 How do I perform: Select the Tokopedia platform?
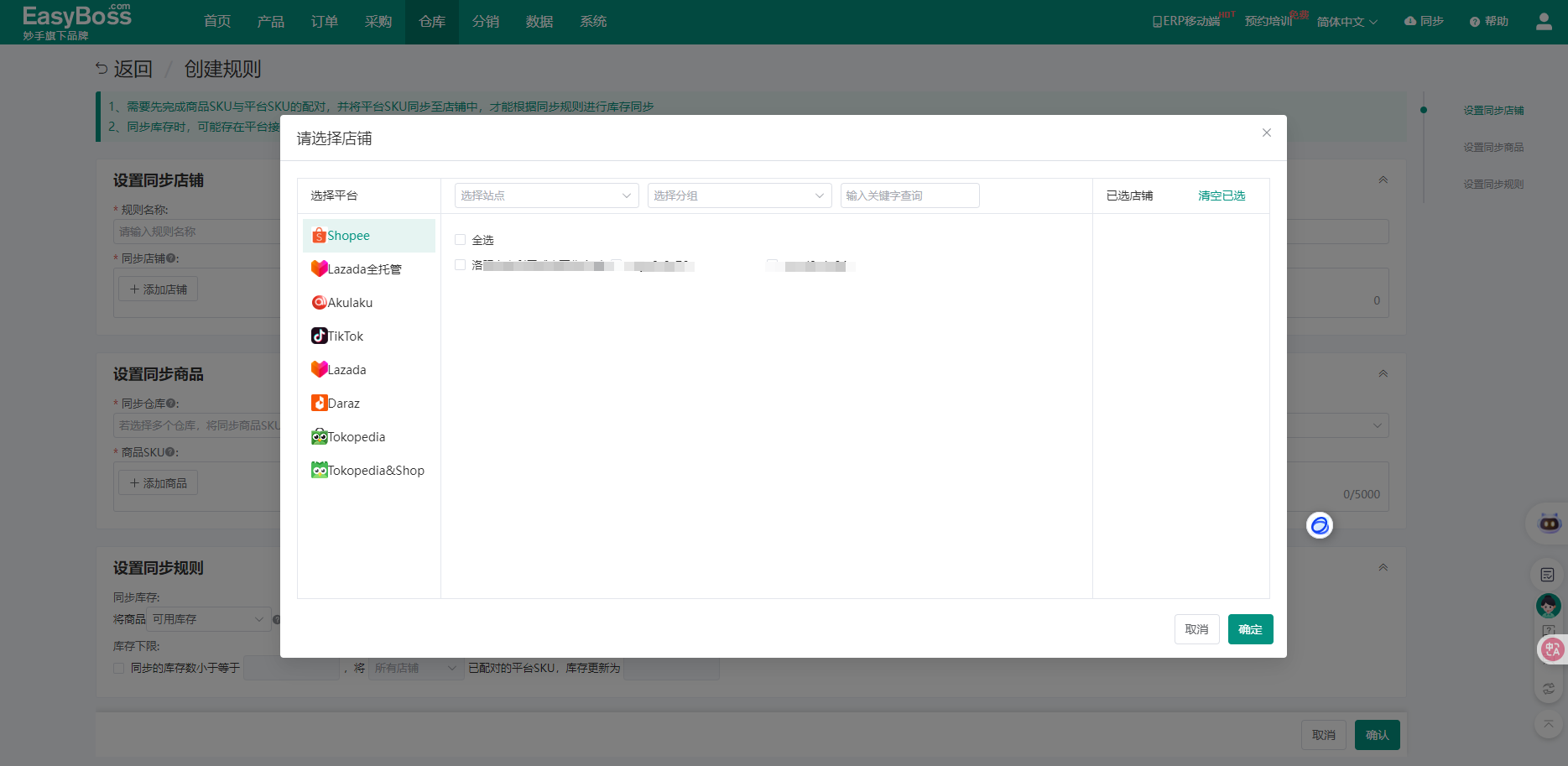click(369, 437)
